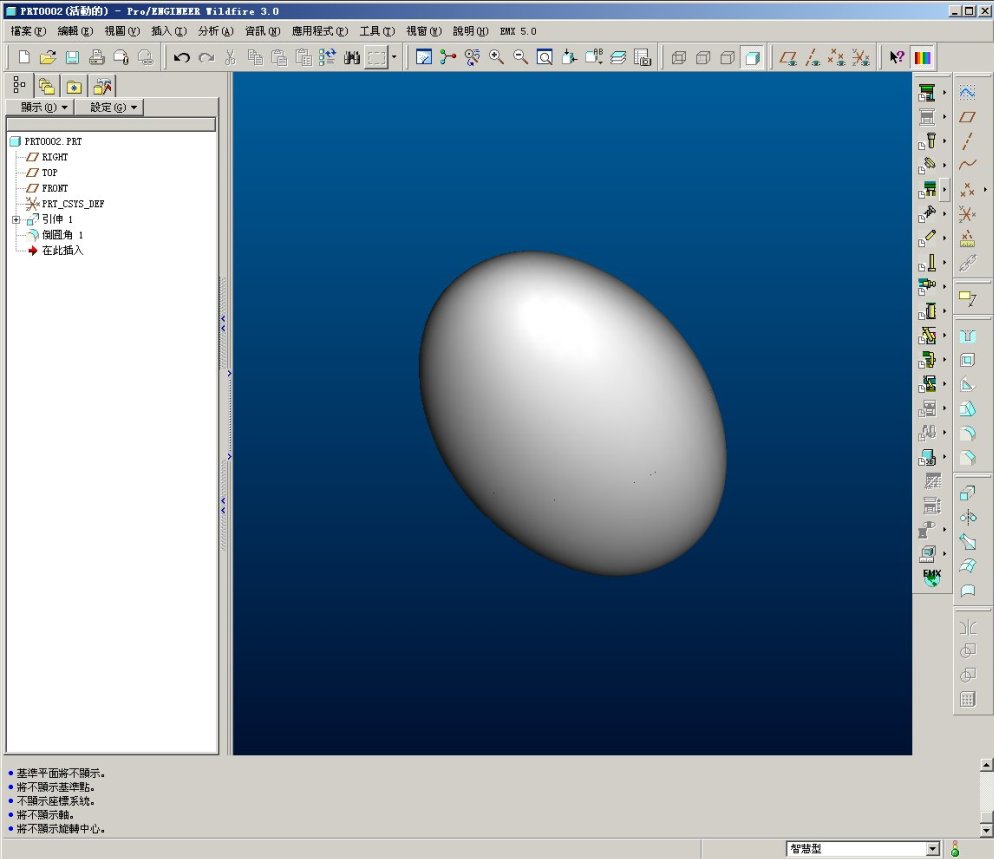
Task: Click the Context-sensitive help icon
Action: pos(896,58)
